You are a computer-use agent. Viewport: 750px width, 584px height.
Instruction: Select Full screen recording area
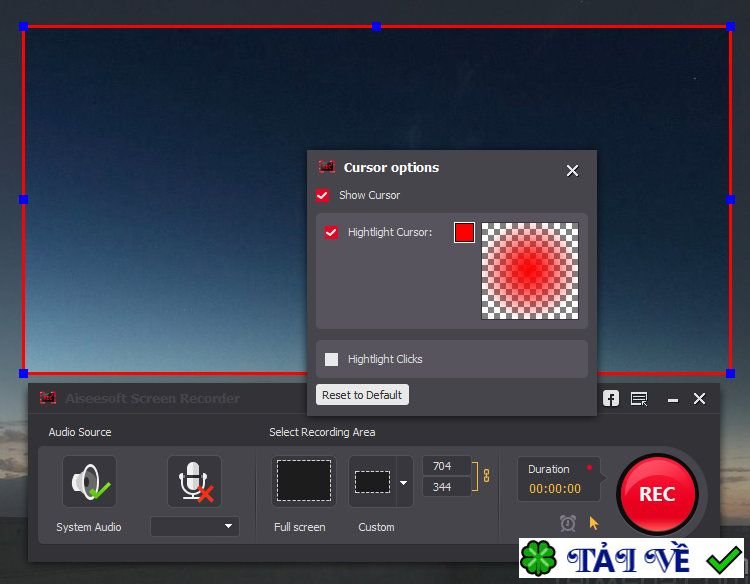pos(303,482)
